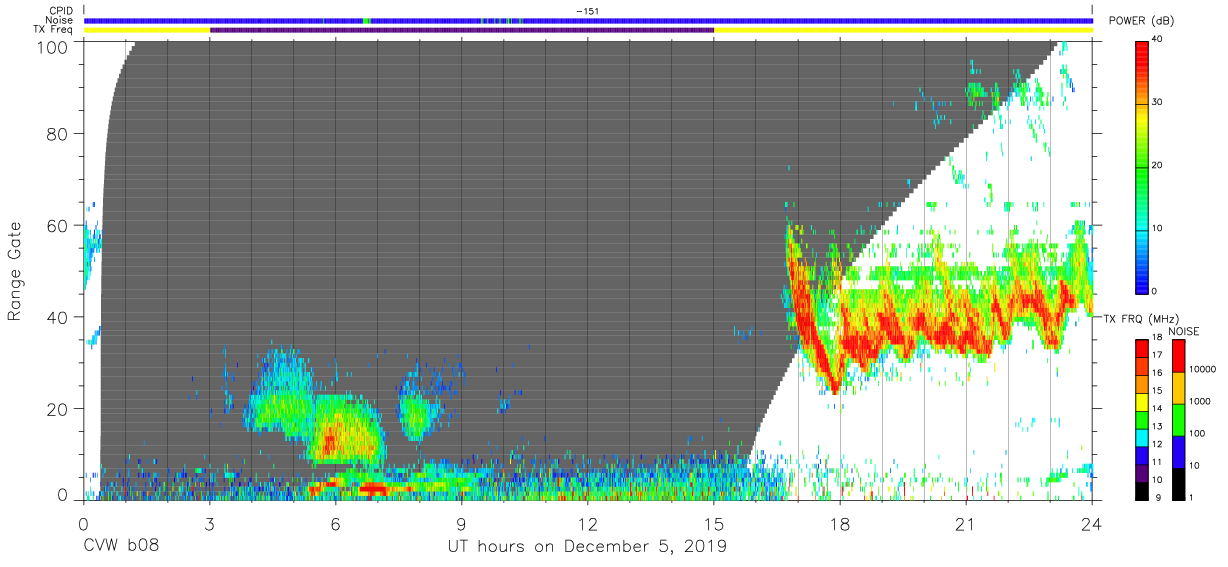Click the '18' tick on the UT hours axis
The image size is (1228, 567).
[x=840, y=524]
